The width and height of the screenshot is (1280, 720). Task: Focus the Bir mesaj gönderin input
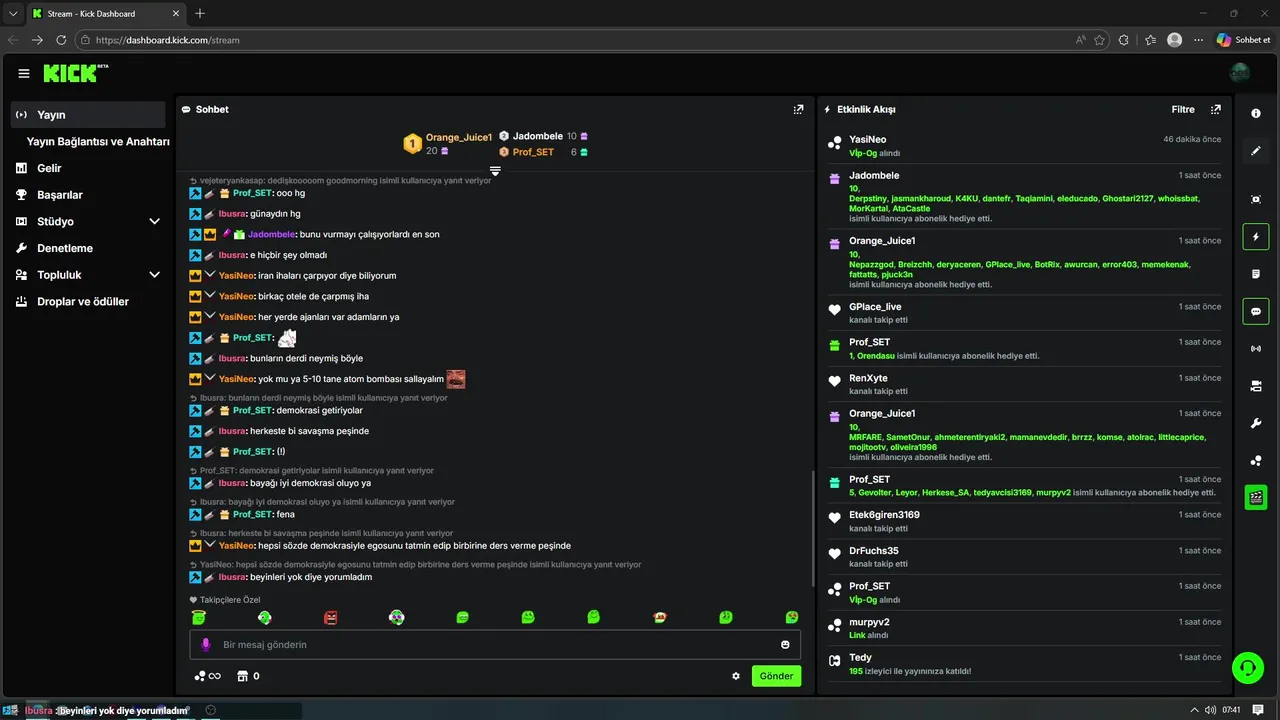click(x=497, y=644)
